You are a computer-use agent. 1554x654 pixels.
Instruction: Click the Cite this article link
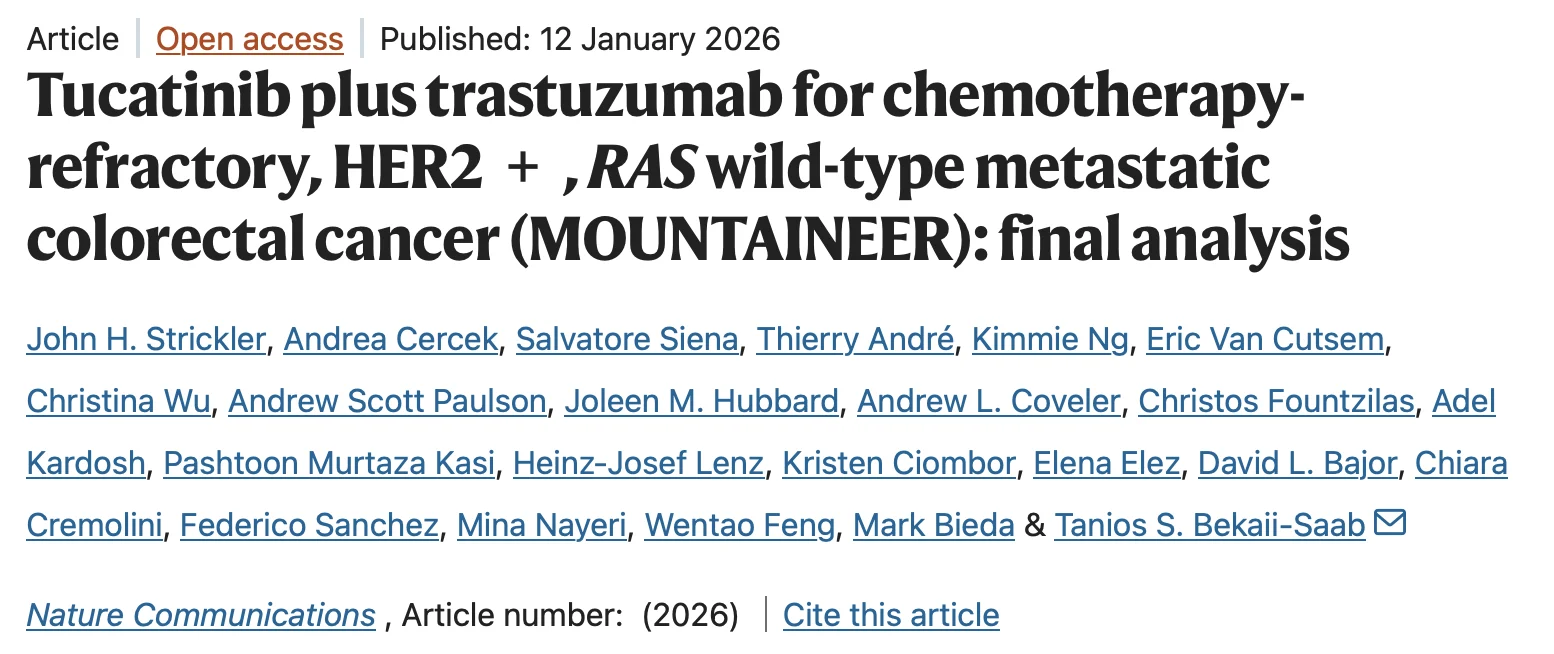coord(891,615)
